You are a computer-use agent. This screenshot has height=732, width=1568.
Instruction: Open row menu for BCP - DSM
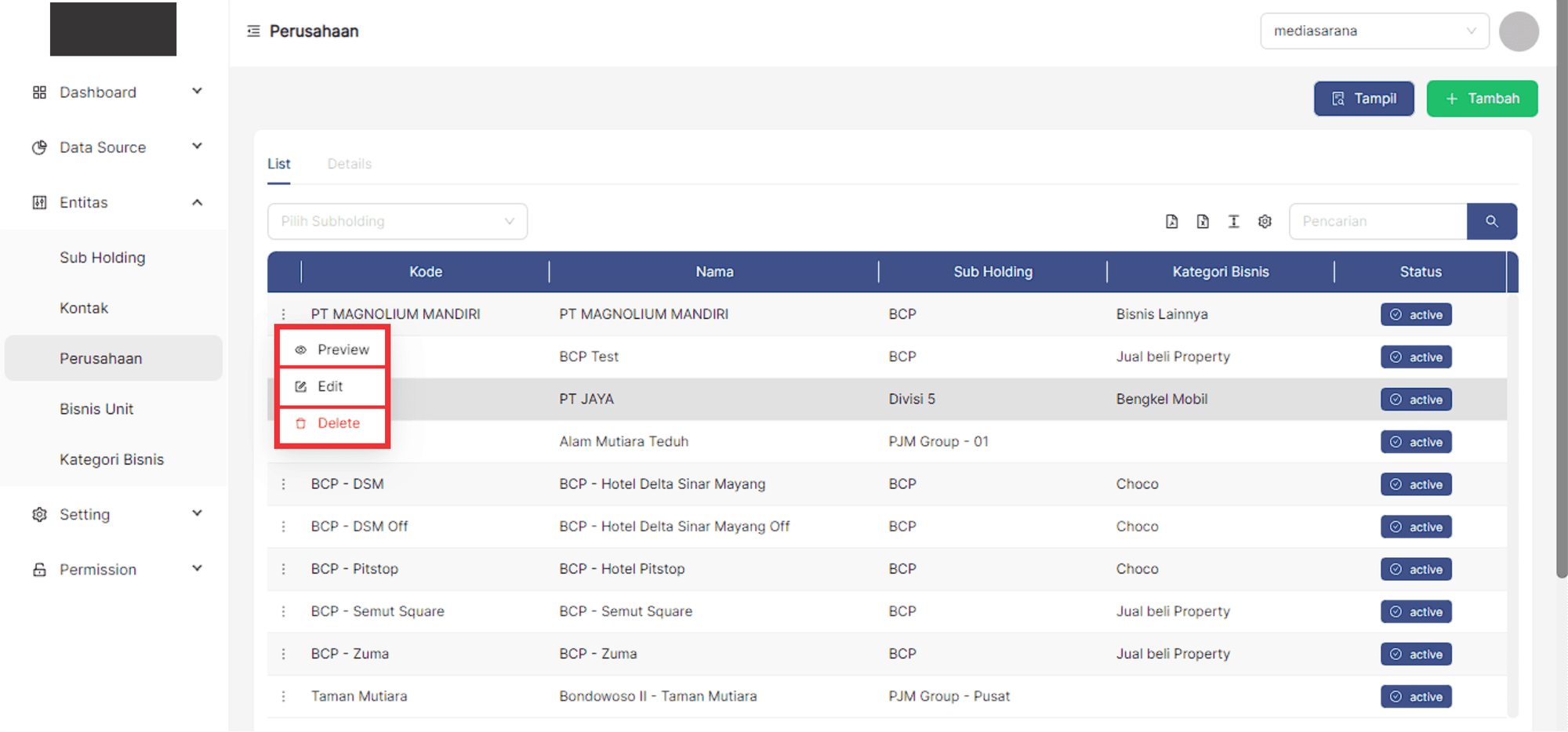tap(284, 484)
